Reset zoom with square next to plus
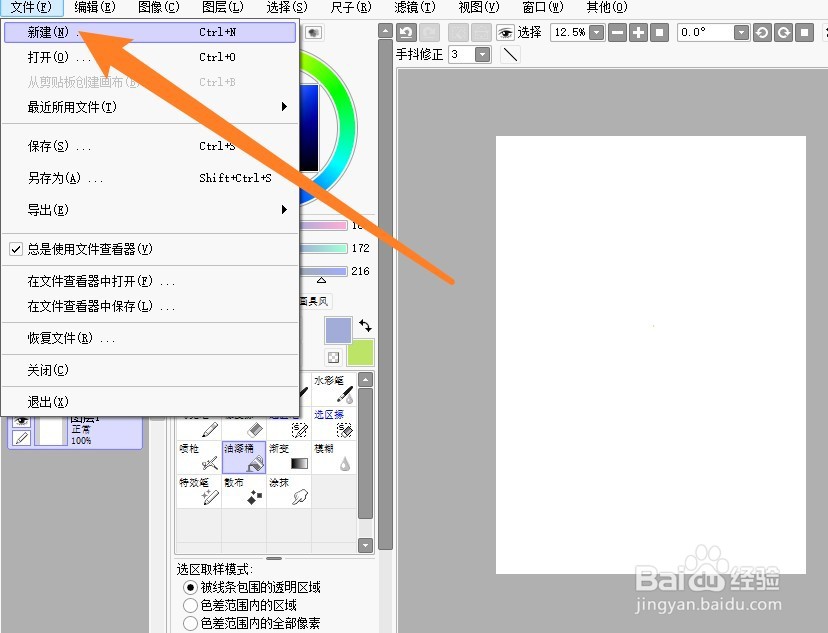The width and height of the screenshot is (828, 633). 659,33
